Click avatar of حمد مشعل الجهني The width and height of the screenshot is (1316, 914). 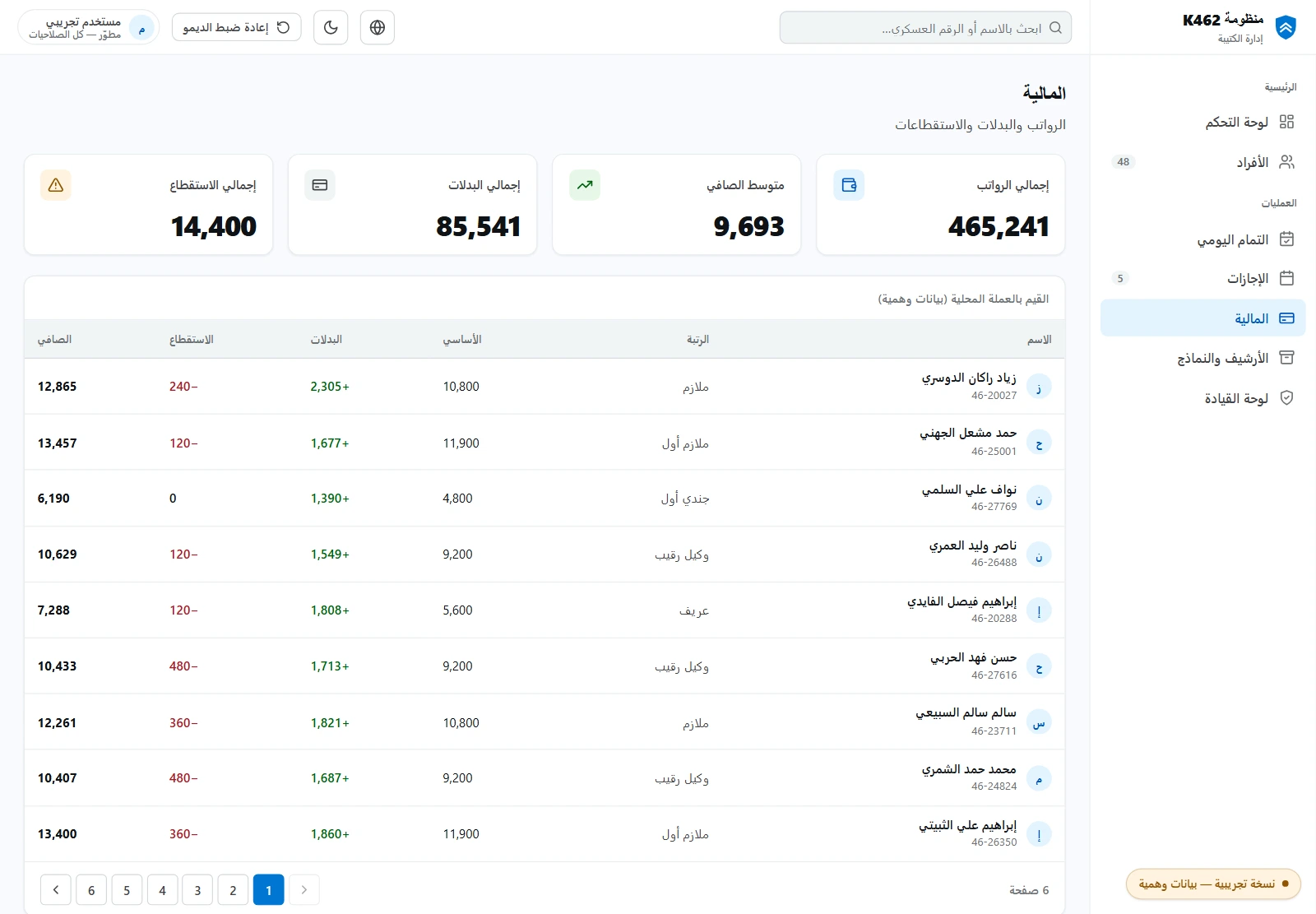(1039, 443)
